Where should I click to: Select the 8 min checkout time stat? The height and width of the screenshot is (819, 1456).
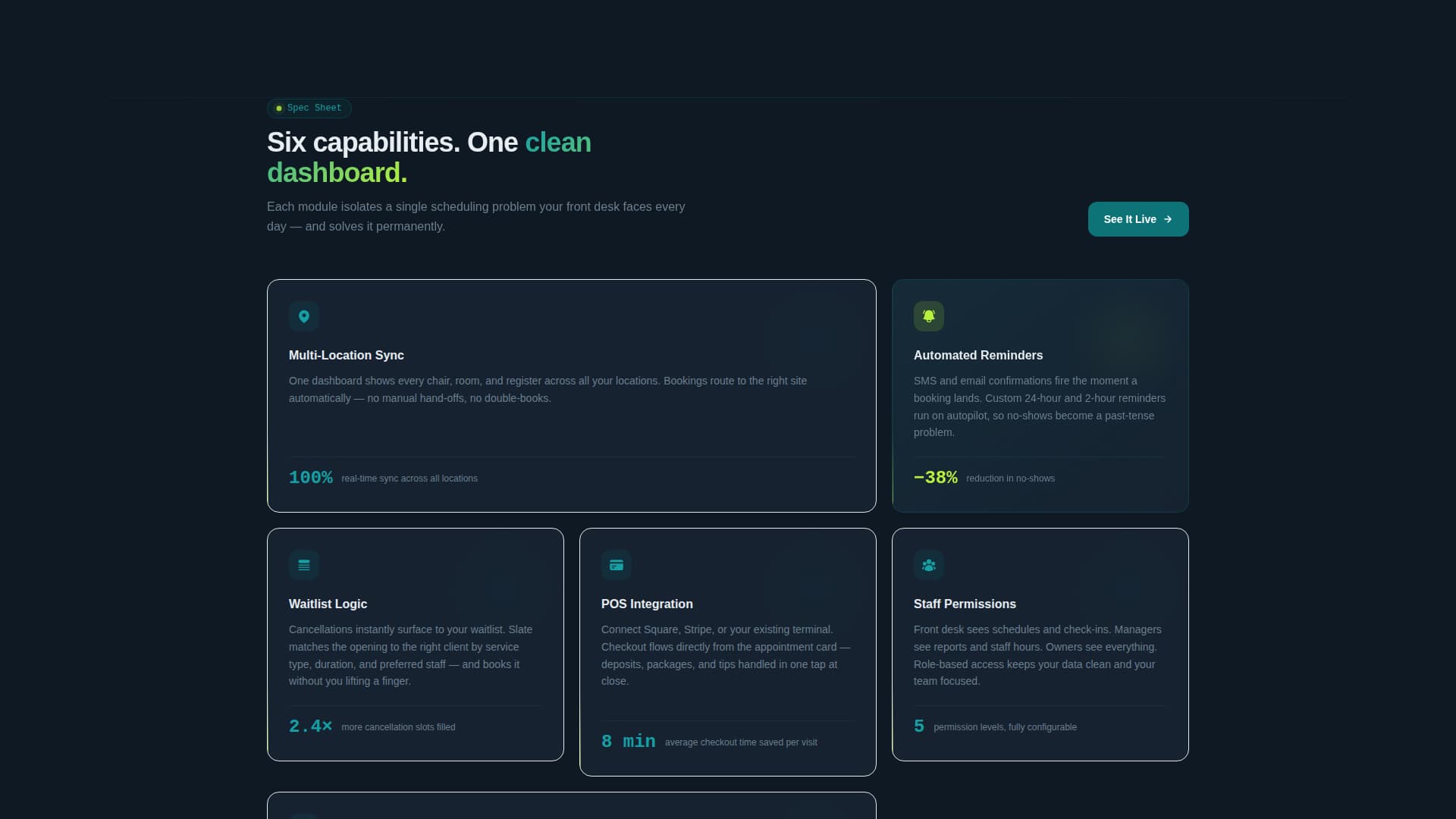click(x=628, y=741)
